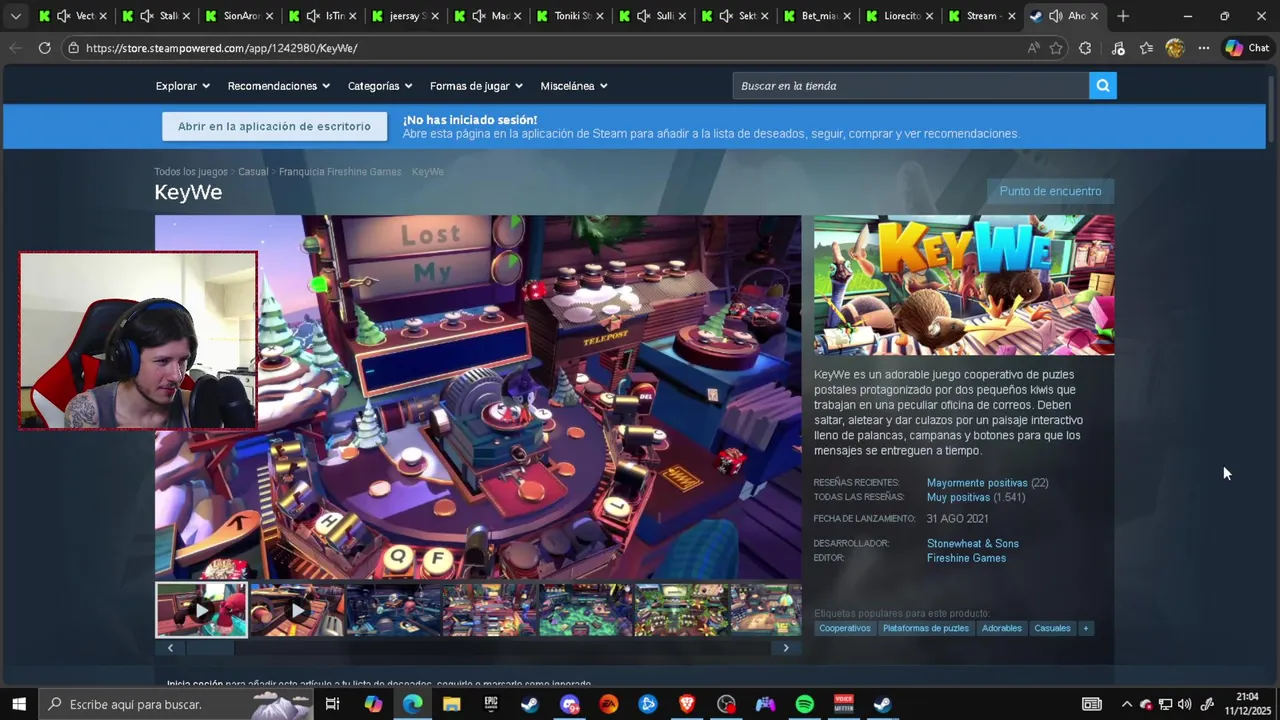Open tab search chevron at top left
The image size is (1280, 720).
(15, 16)
